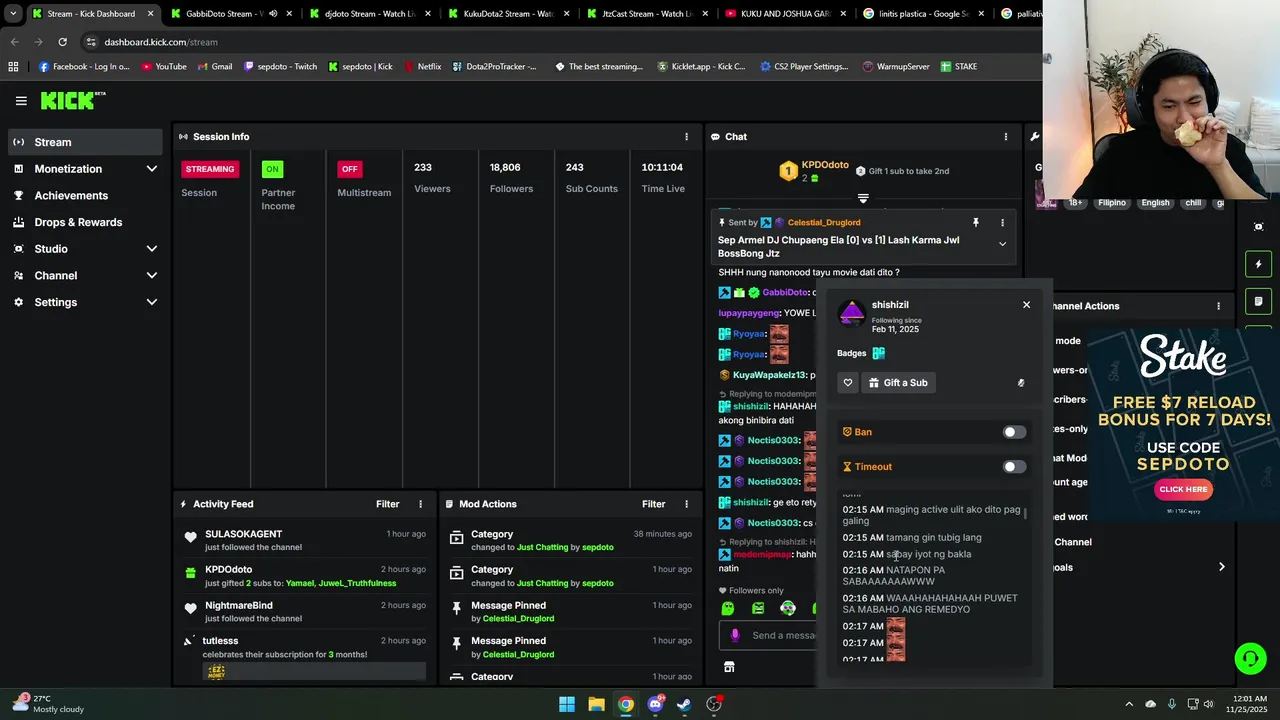
Task: Click SULASOKAGENT follow activity entry
Action: coord(304,540)
